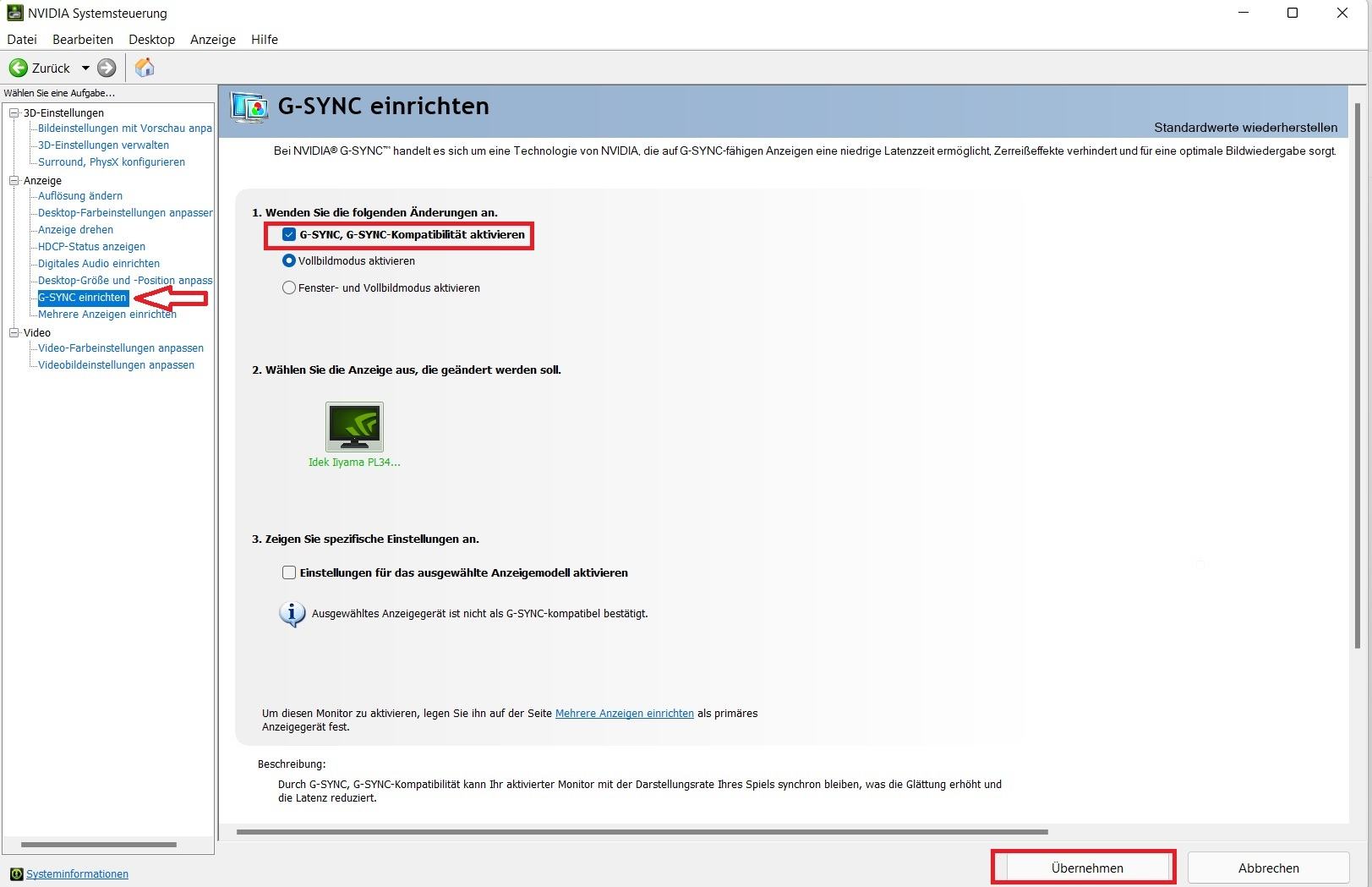Open the home page house icon
1372x887 pixels.
(145, 68)
